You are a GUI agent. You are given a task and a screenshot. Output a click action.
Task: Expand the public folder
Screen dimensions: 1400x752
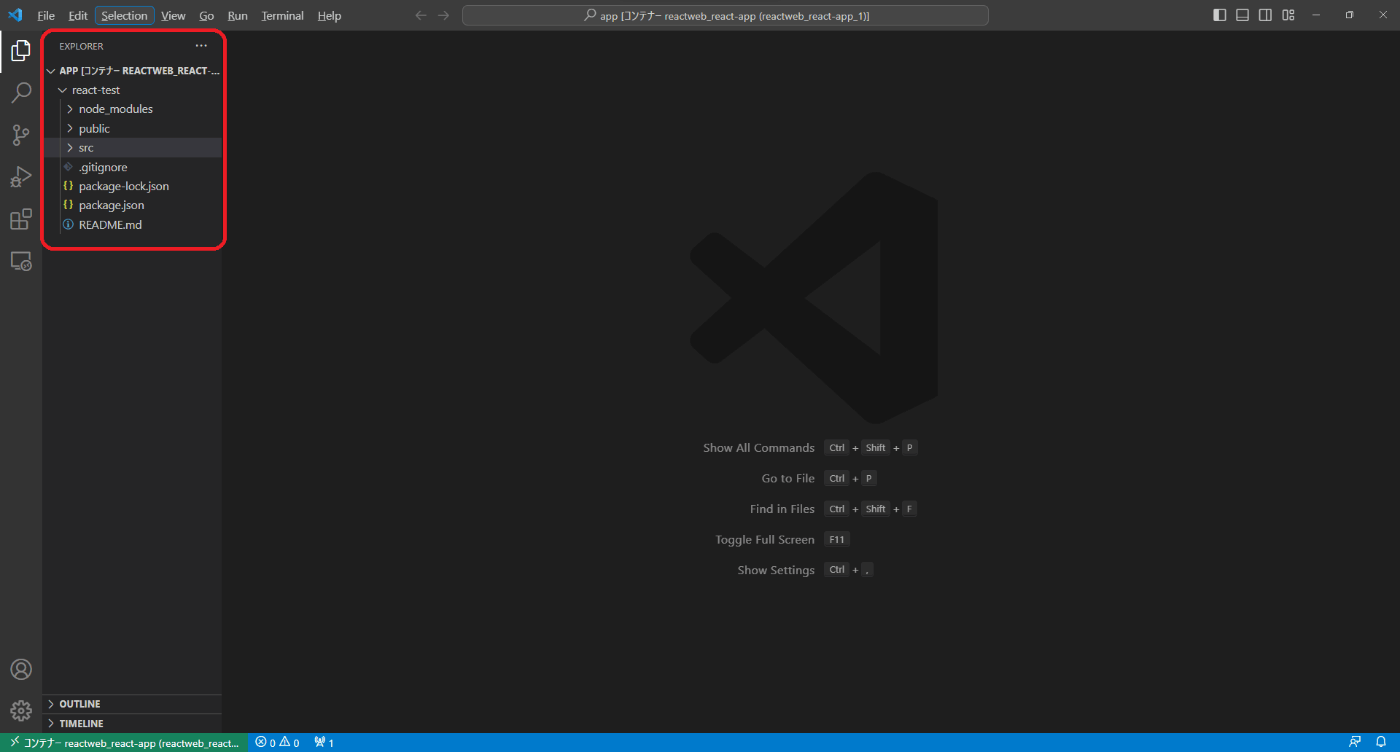(132, 129)
